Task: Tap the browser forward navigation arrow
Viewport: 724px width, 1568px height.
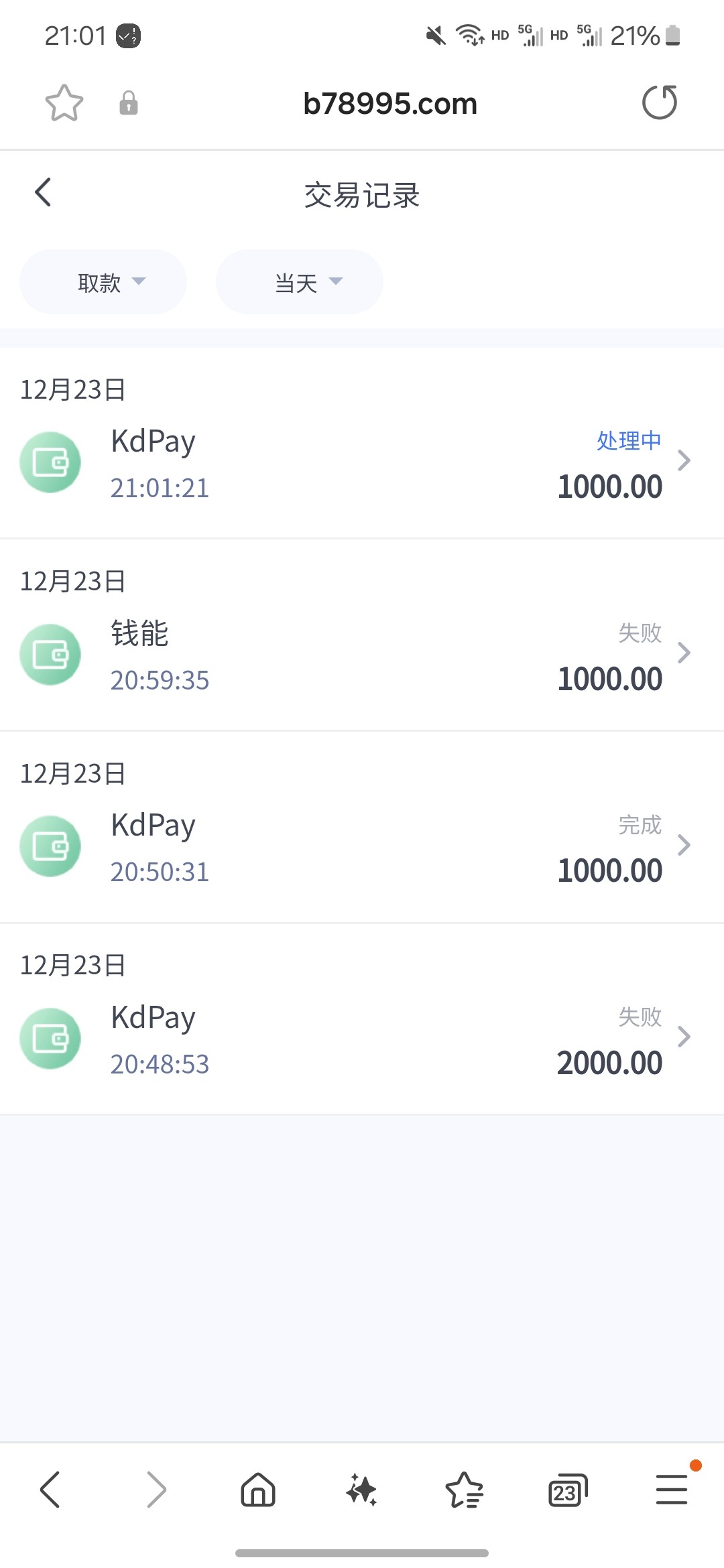Action: click(156, 1490)
